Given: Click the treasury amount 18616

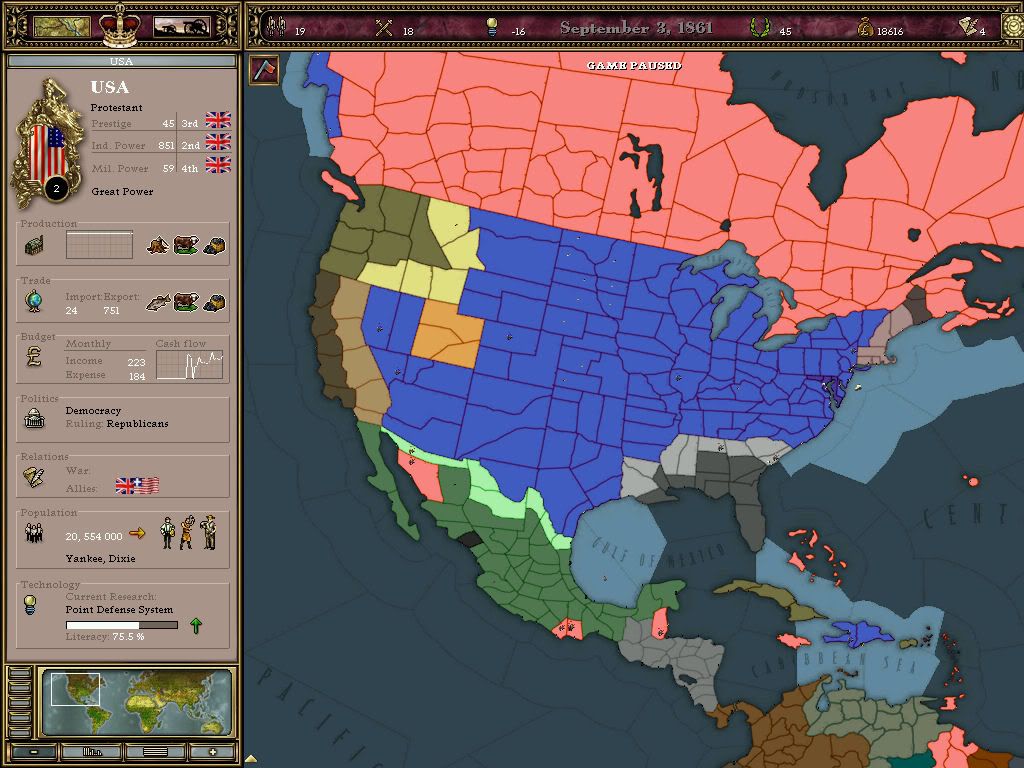Looking at the screenshot, I should click(x=890, y=31).
